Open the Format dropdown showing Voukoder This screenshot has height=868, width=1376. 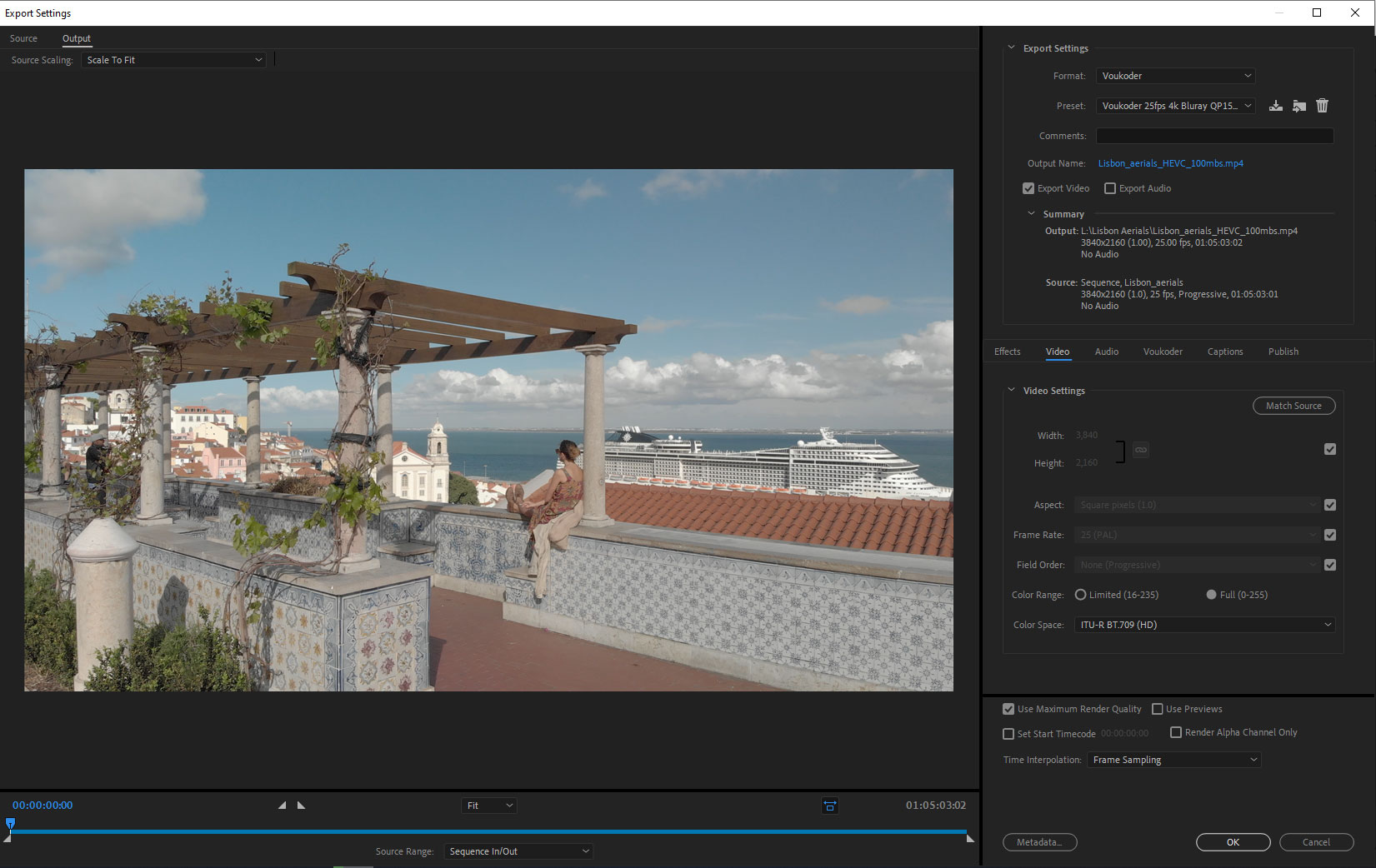(x=1174, y=76)
